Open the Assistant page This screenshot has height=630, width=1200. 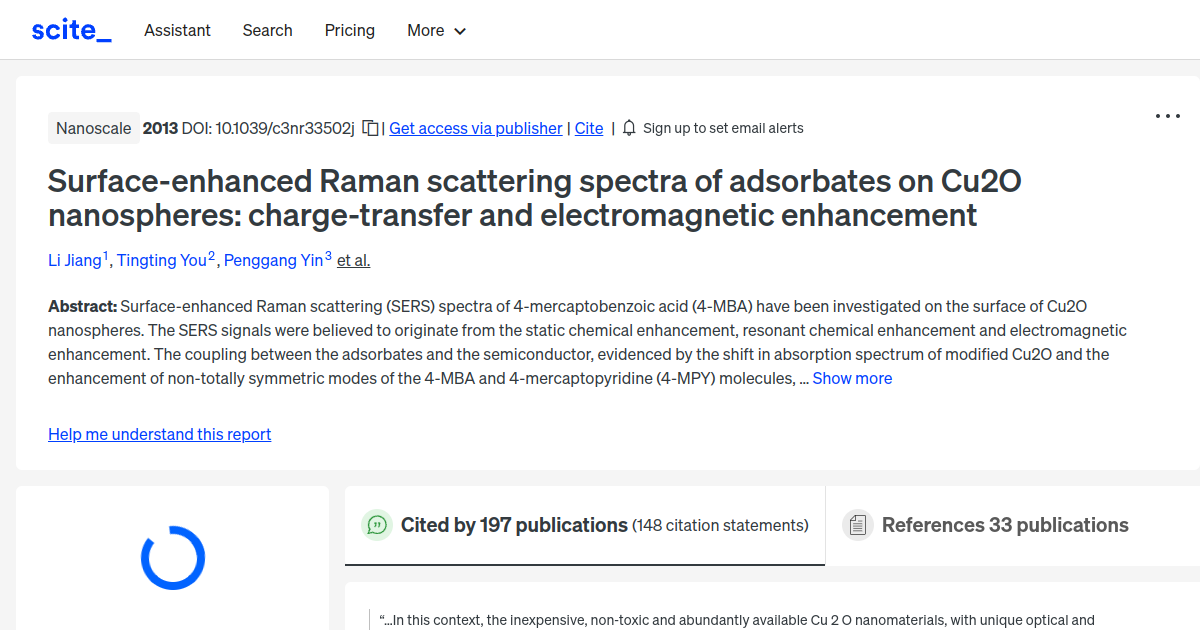coord(177,30)
